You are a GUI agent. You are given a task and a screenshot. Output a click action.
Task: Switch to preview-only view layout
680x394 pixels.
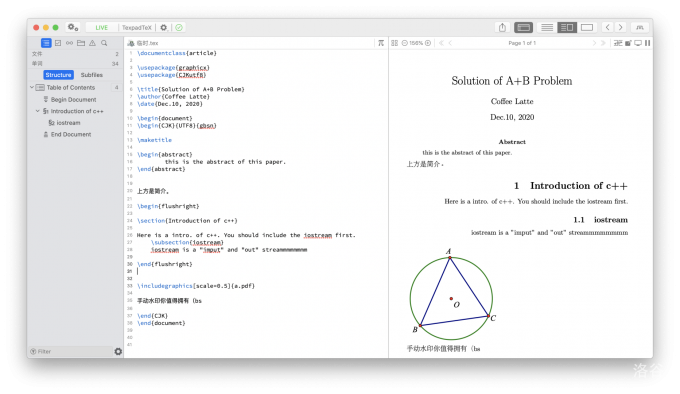click(x=587, y=27)
